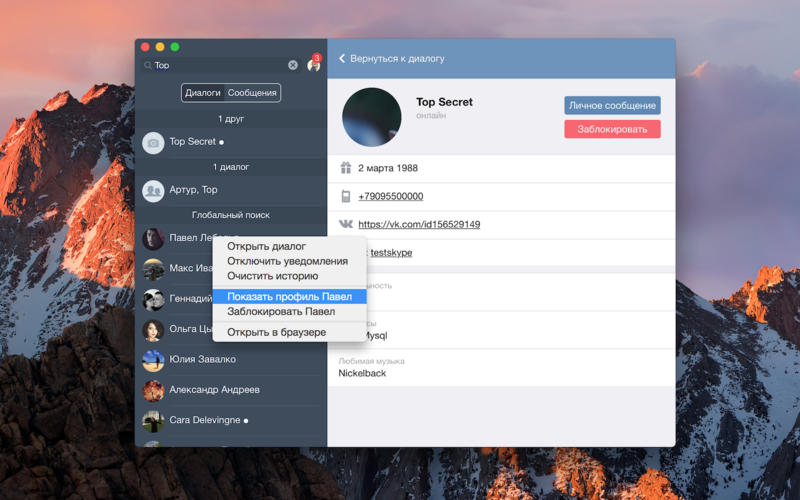This screenshot has height=500, width=800.
Task: Select Александр Андреев in search results
Action: pos(231,391)
